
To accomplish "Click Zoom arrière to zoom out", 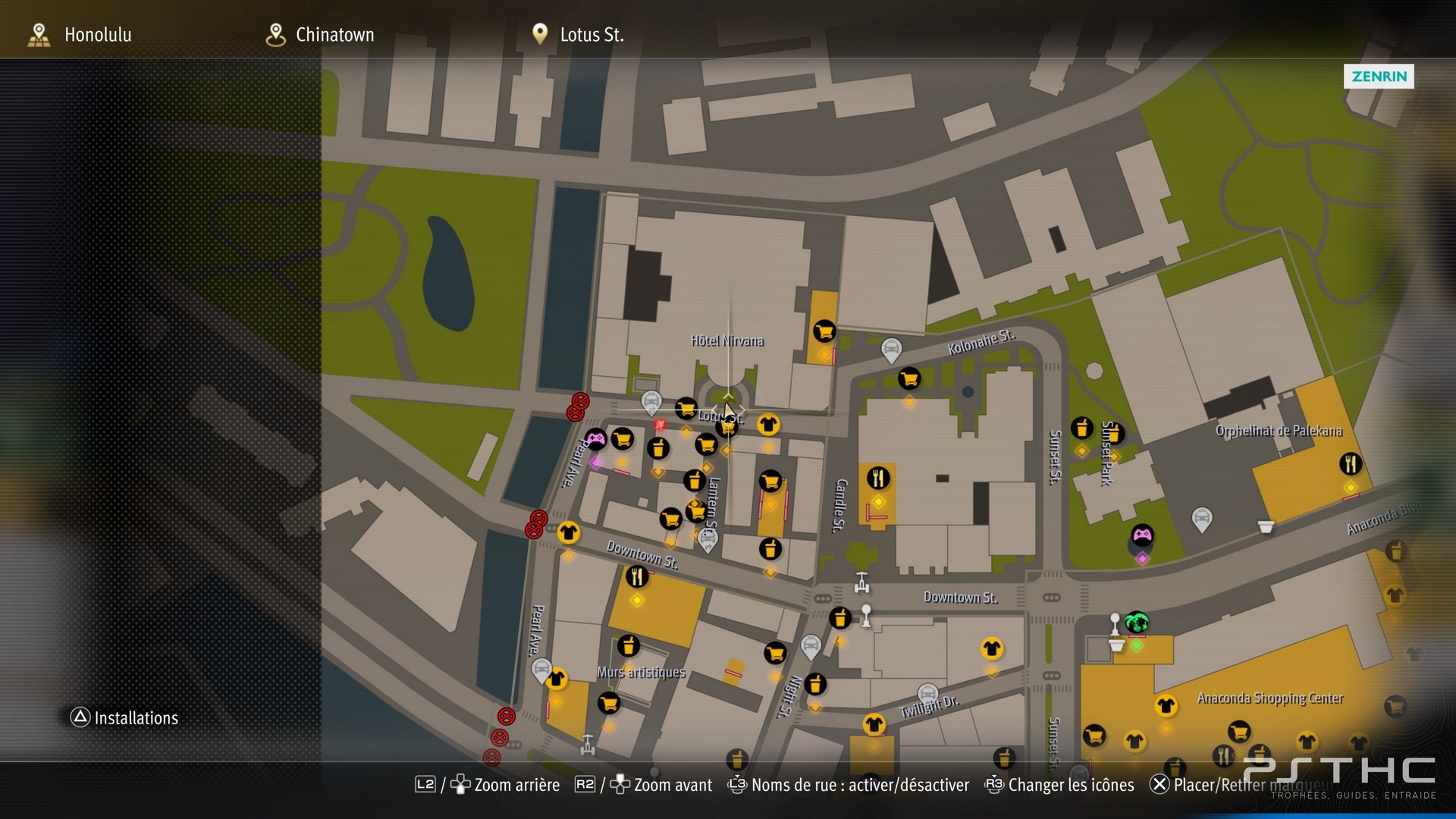I will pyautogui.click(x=488, y=785).
